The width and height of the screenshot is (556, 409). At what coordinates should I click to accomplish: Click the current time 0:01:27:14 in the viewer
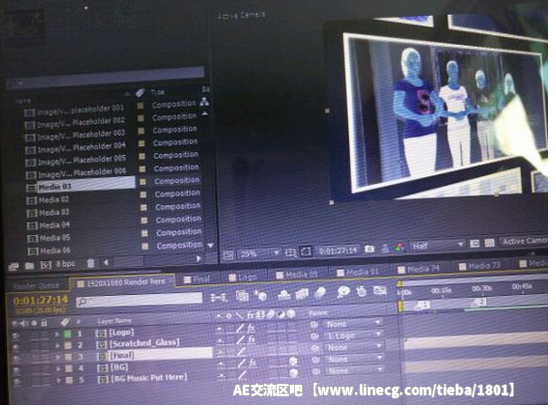pyautogui.click(x=338, y=251)
